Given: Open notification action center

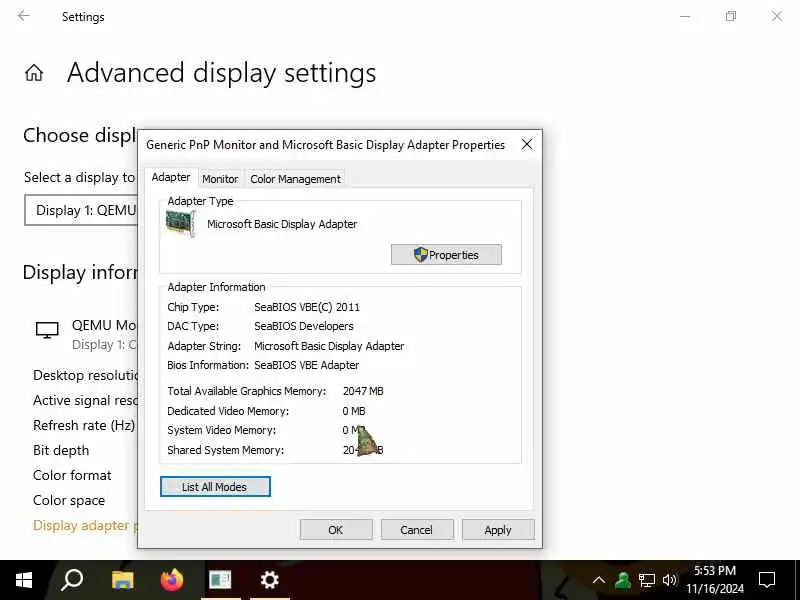Looking at the screenshot, I should tap(767, 580).
